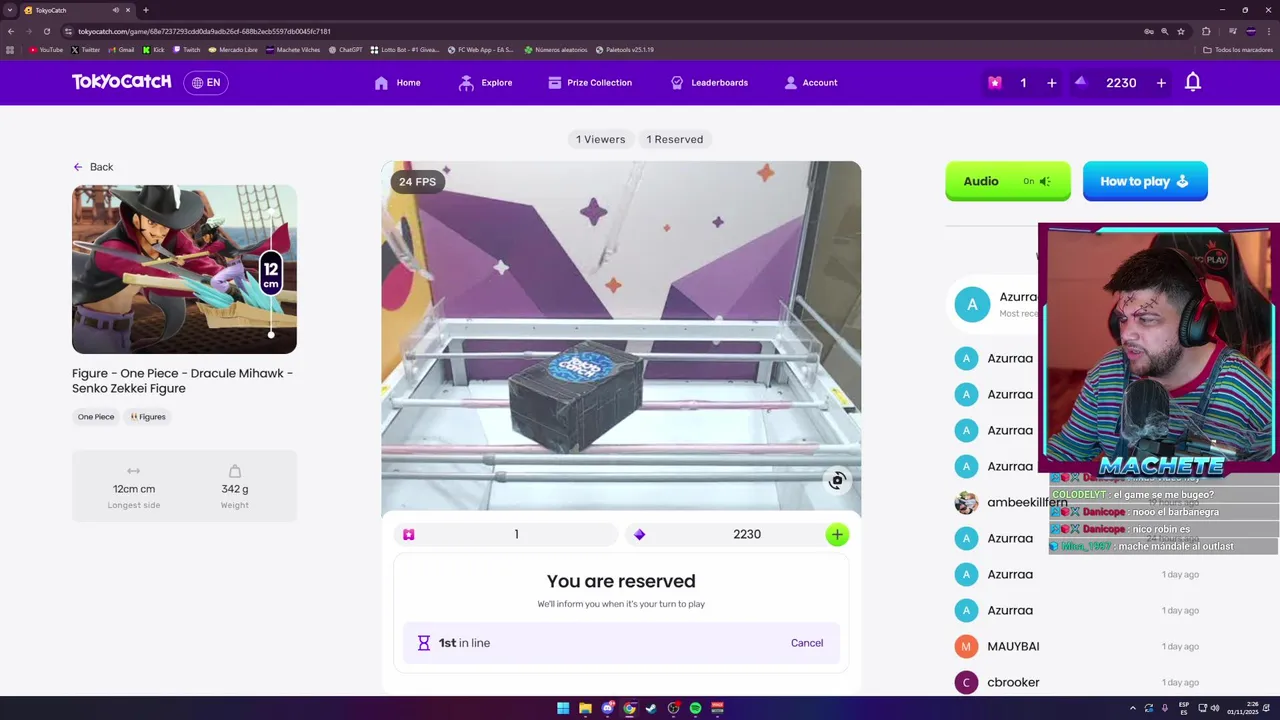The width and height of the screenshot is (1280, 720).
Task: Open the Kick bookmark
Action: (x=154, y=50)
